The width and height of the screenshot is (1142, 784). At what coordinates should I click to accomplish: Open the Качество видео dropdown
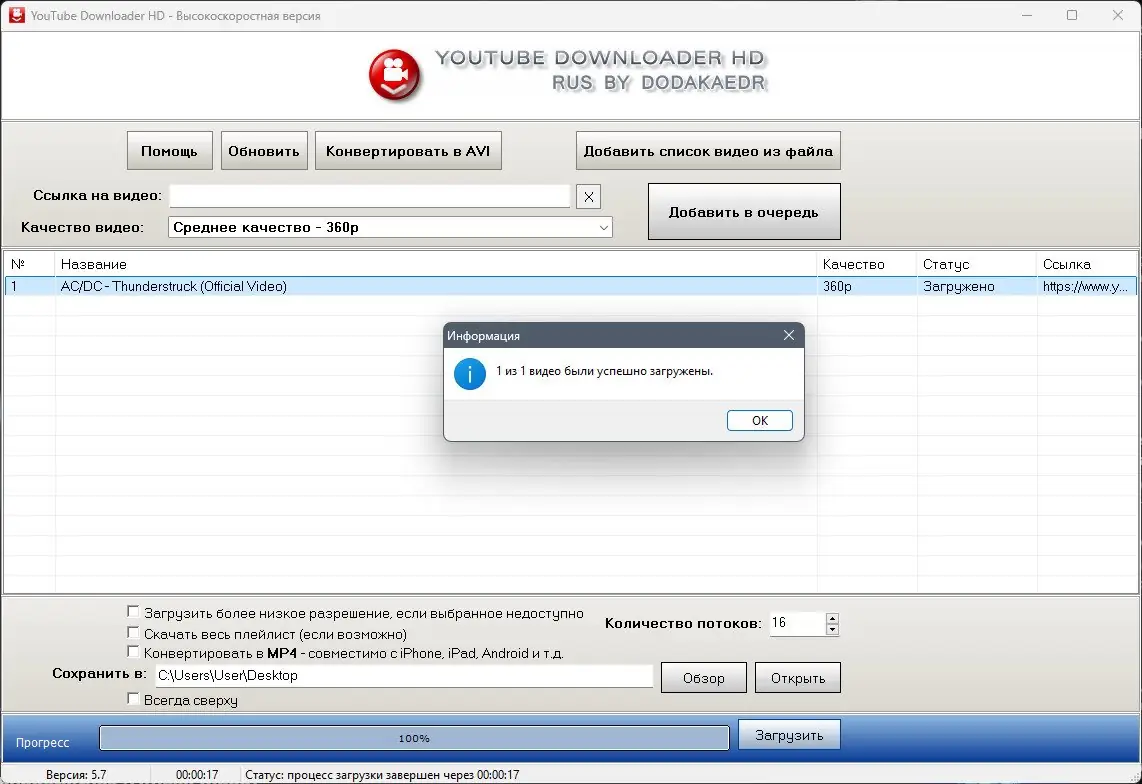pyautogui.click(x=390, y=227)
